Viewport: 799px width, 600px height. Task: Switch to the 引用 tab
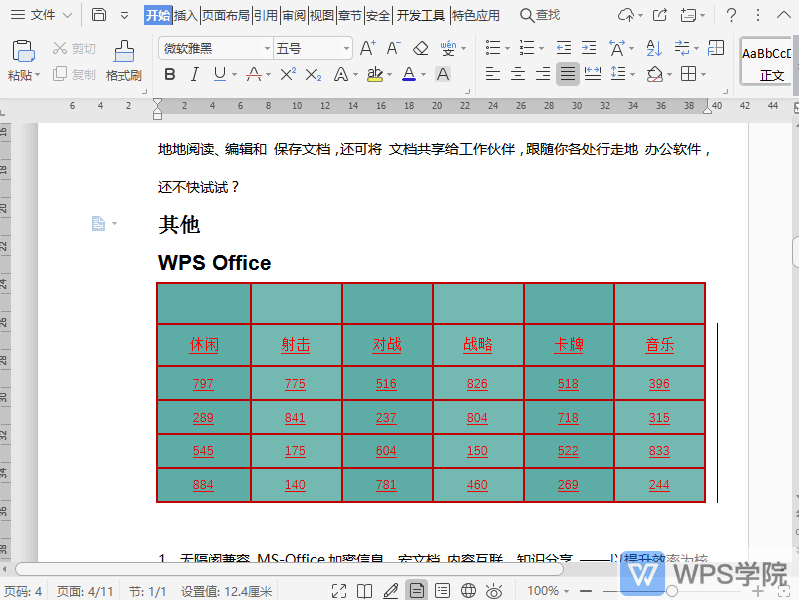(x=265, y=16)
